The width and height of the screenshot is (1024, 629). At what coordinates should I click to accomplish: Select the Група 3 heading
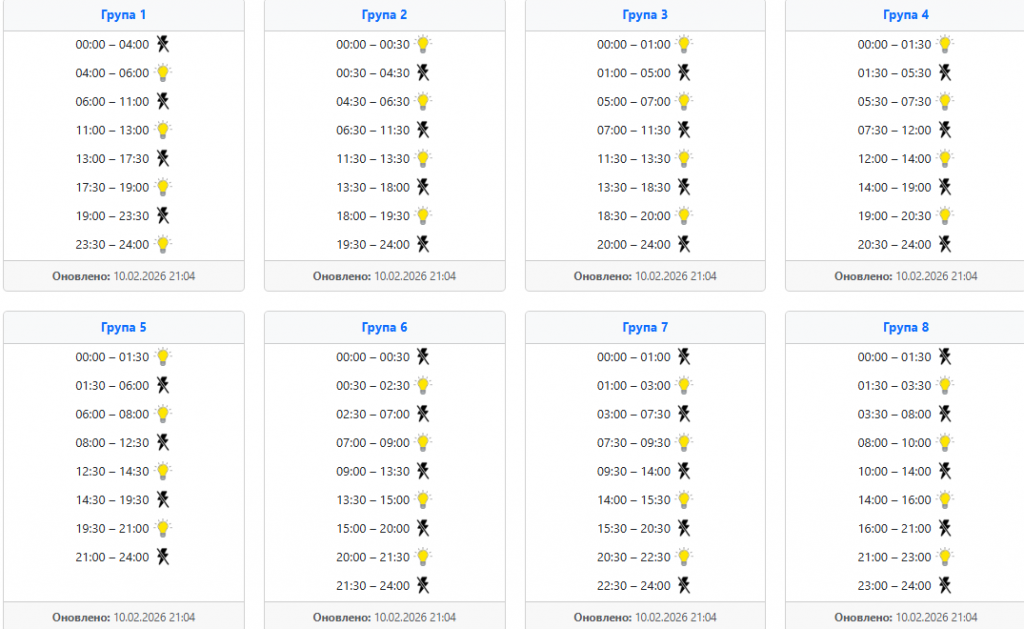[x=645, y=15]
